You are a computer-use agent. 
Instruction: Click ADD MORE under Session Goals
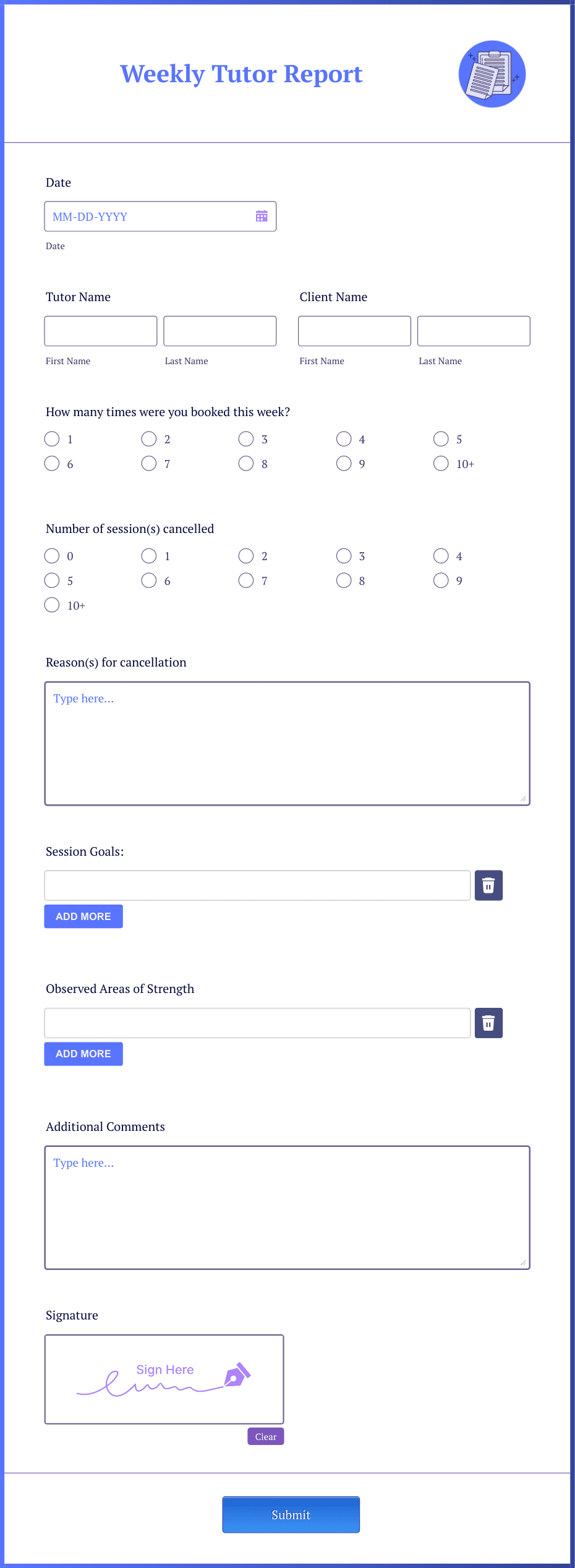point(83,916)
